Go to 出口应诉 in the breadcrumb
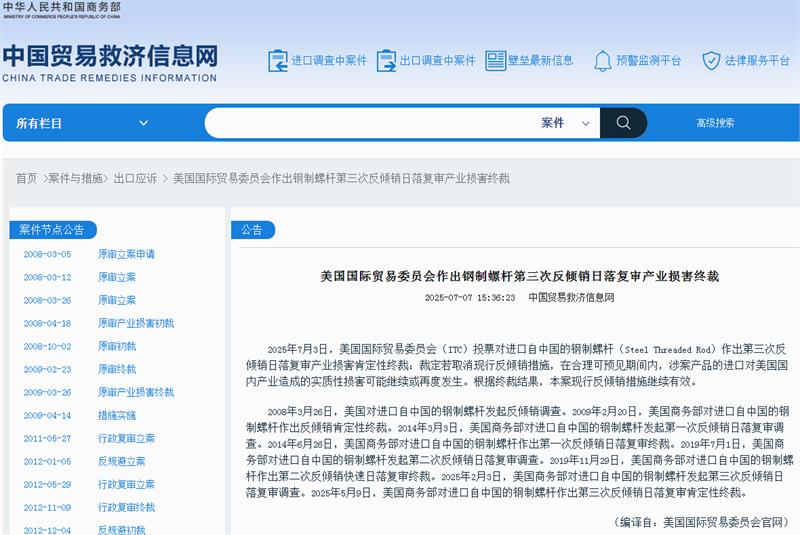This screenshot has width=800, height=535. click(135, 178)
